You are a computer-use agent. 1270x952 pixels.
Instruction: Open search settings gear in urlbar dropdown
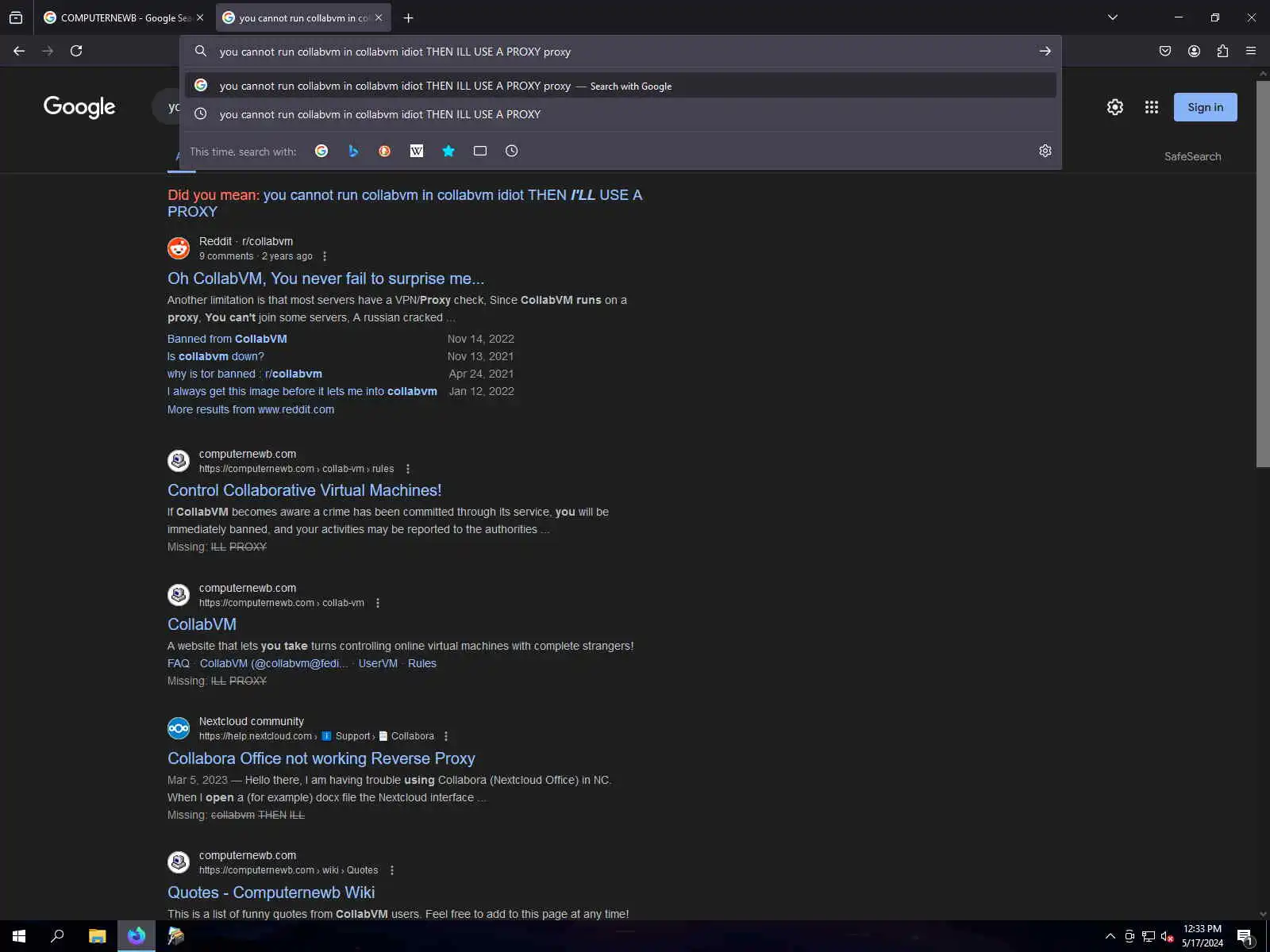[1045, 151]
